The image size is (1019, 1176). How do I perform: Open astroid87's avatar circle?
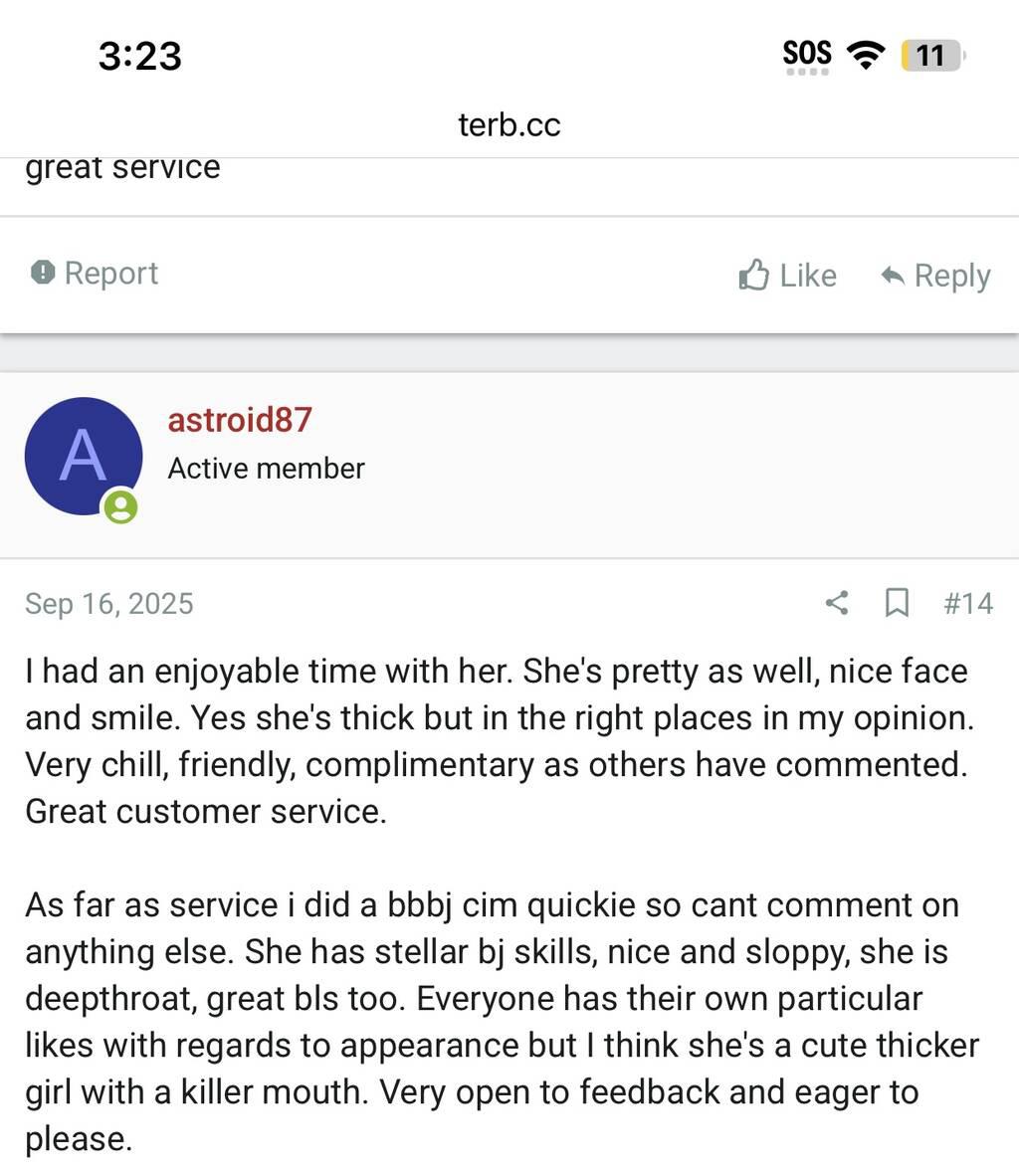[83, 457]
